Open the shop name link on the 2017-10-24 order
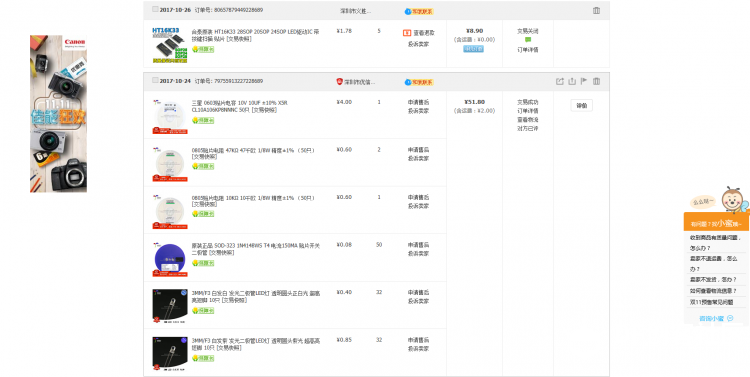750x377 pixels. [x=359, y=82]
